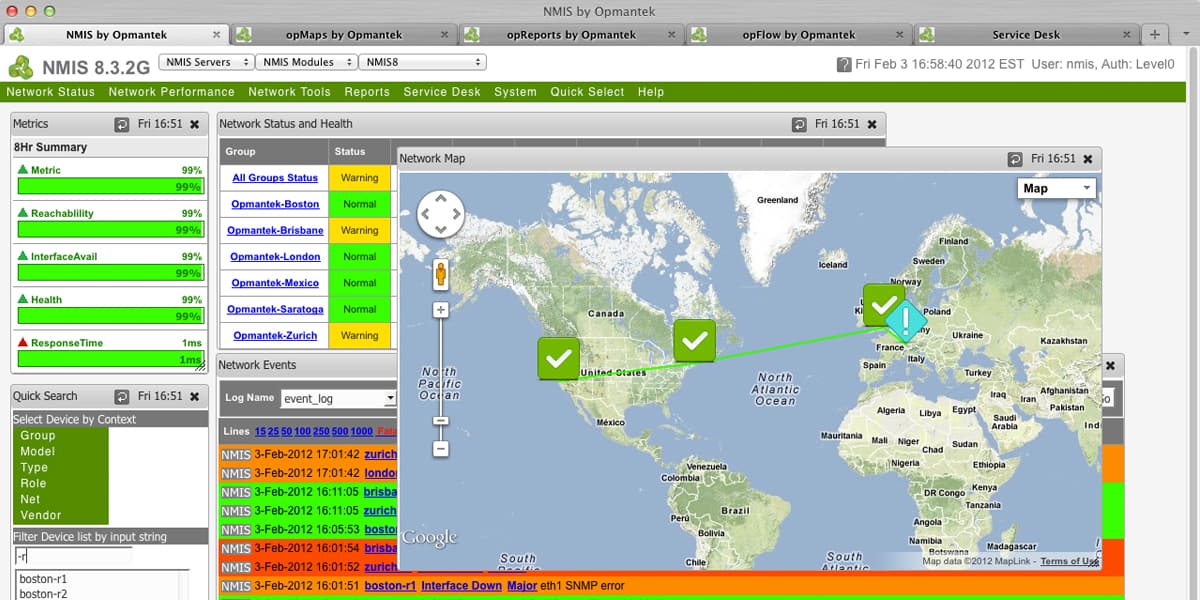Image resolution: width=1200 pixels, height=600 pixels.
Task: Open the NMIS Modules dropdown
Action: pos(305,62)
